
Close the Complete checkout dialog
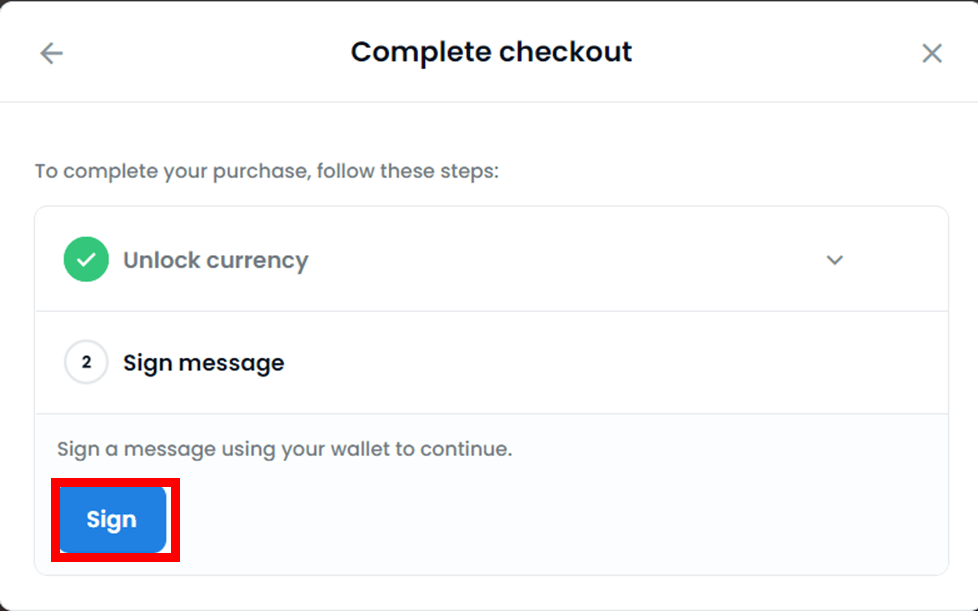[x=932, y=53]
